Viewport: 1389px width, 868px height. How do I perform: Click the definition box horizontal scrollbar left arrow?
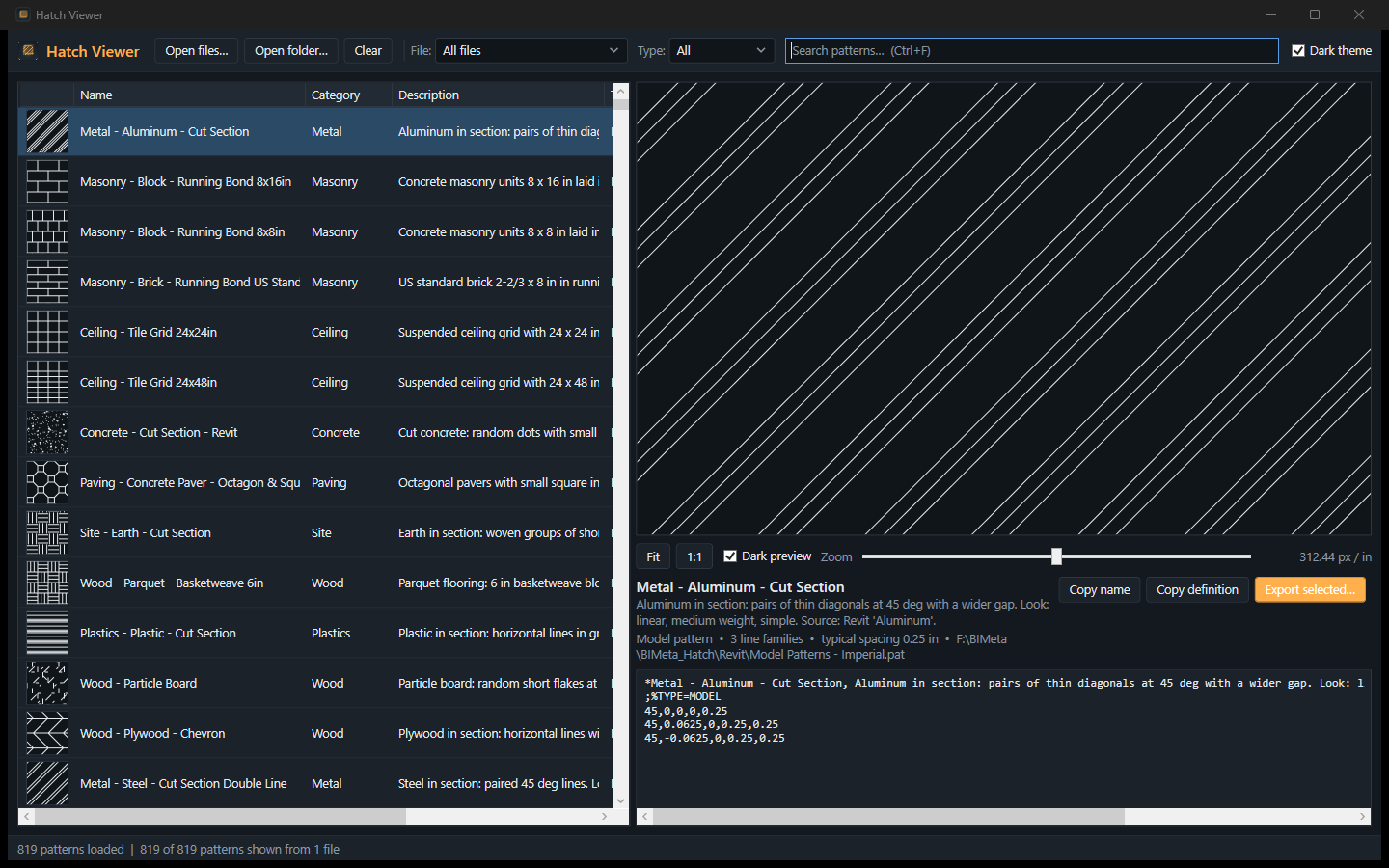point(645,816)
